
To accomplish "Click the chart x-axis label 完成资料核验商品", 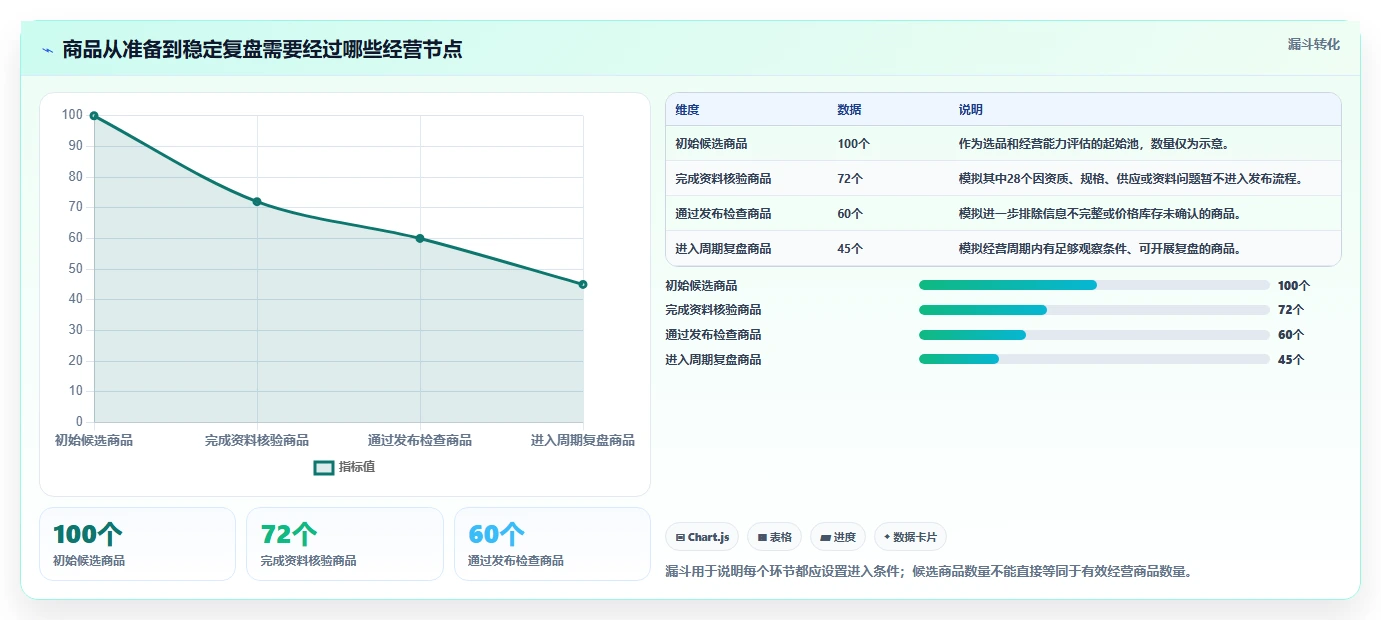I will tap(257, 440).
